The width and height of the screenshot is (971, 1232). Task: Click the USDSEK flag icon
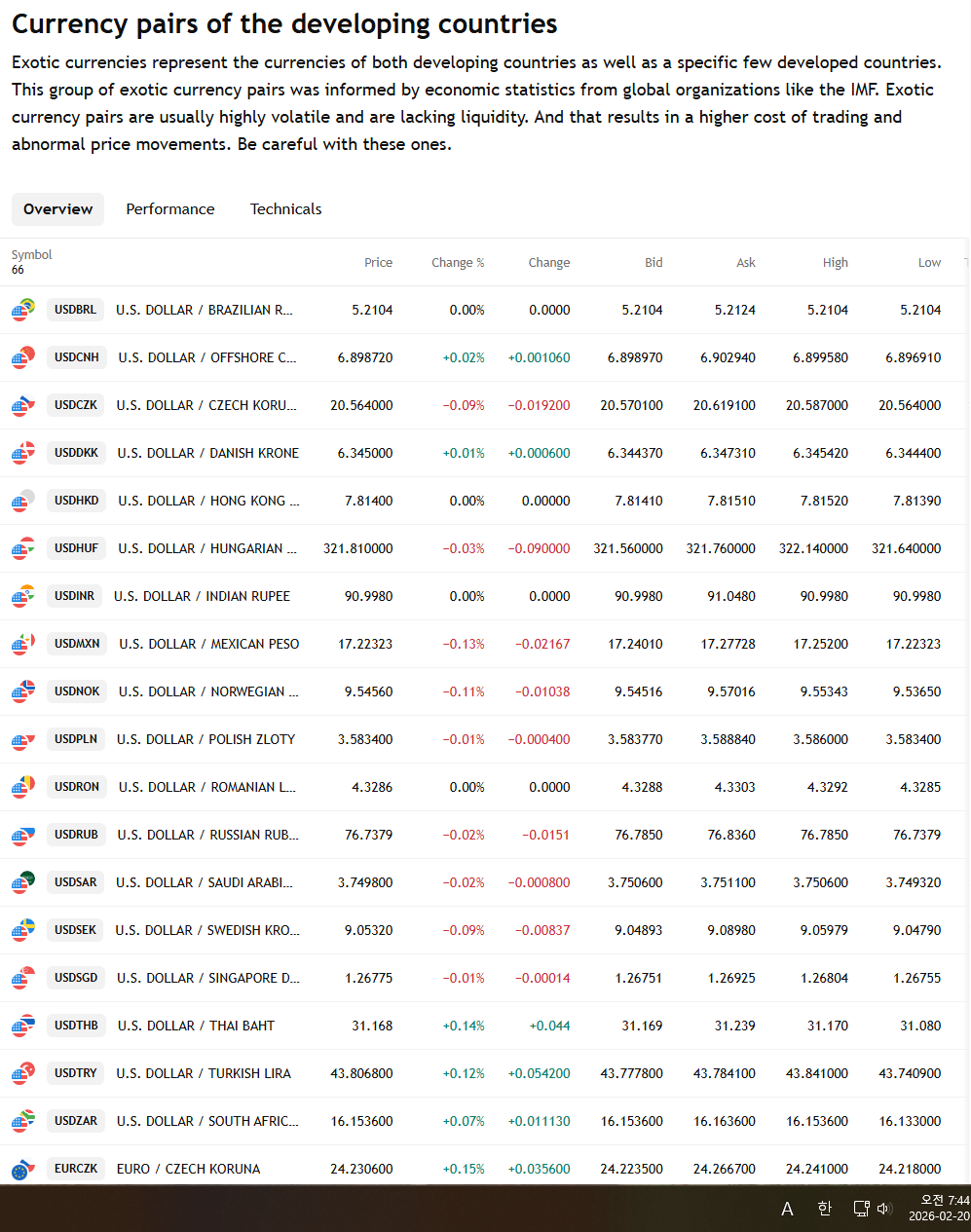point(23,930)
